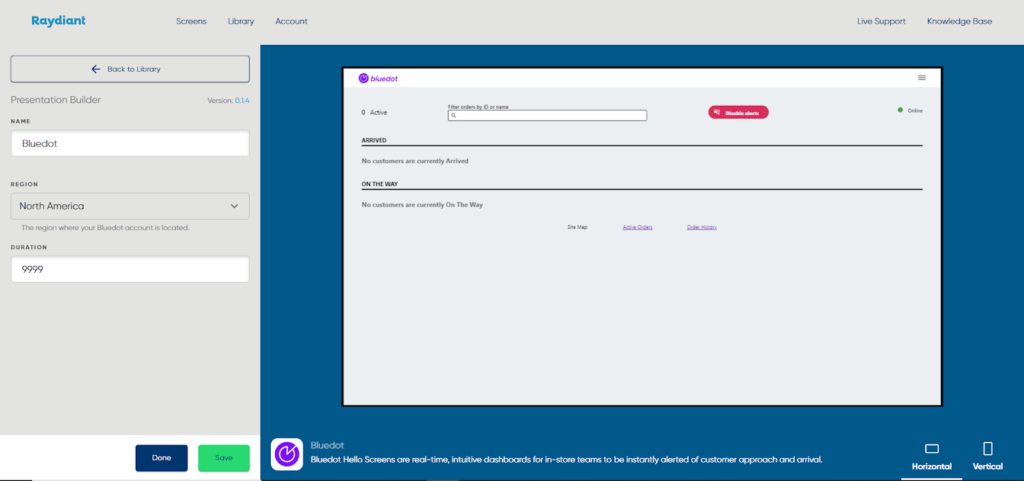Click the version number 0.1.4
Screen dimensions: 1024x481
(x=242, y=101)
